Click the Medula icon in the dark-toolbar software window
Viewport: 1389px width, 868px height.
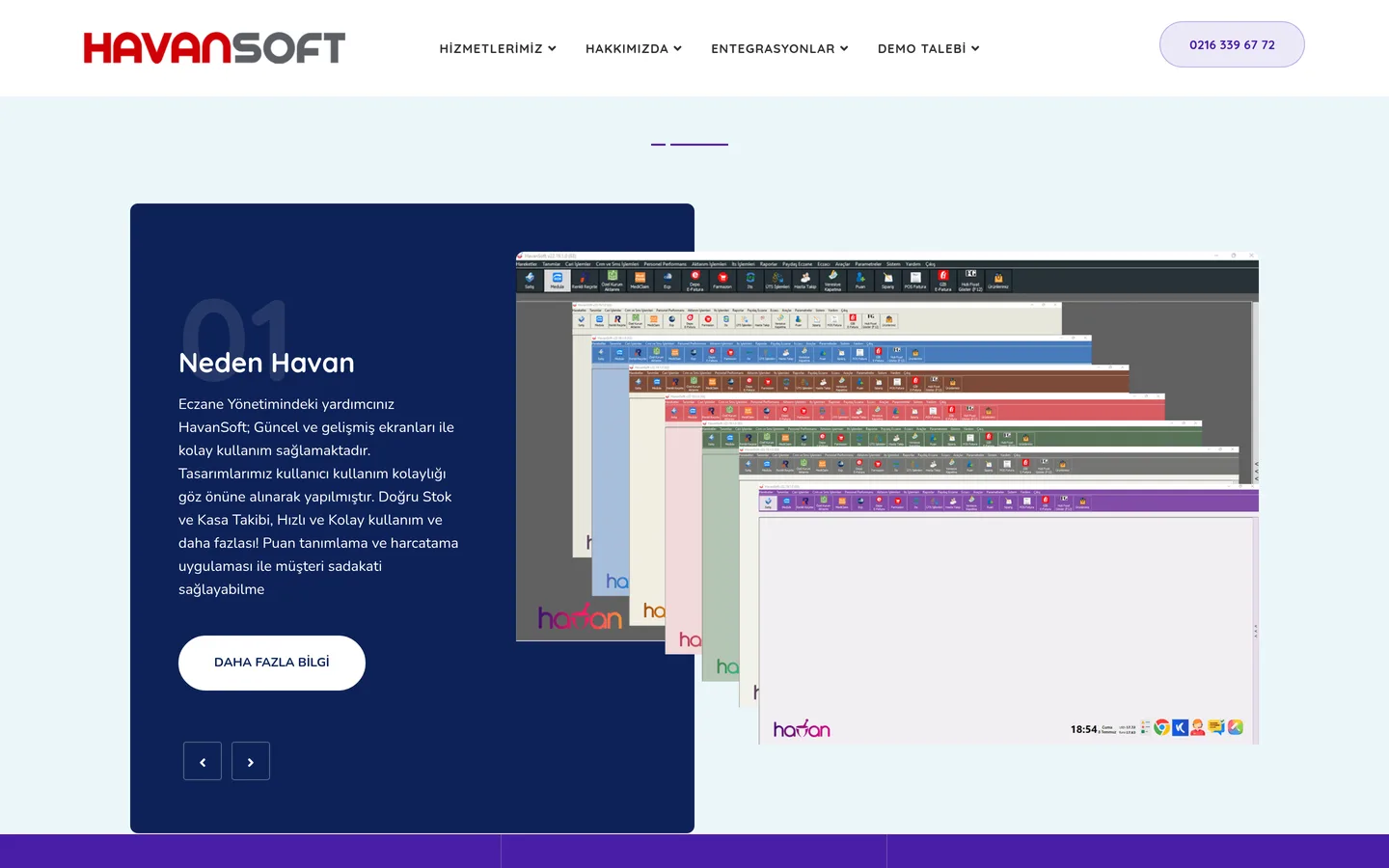coord(558,281)
